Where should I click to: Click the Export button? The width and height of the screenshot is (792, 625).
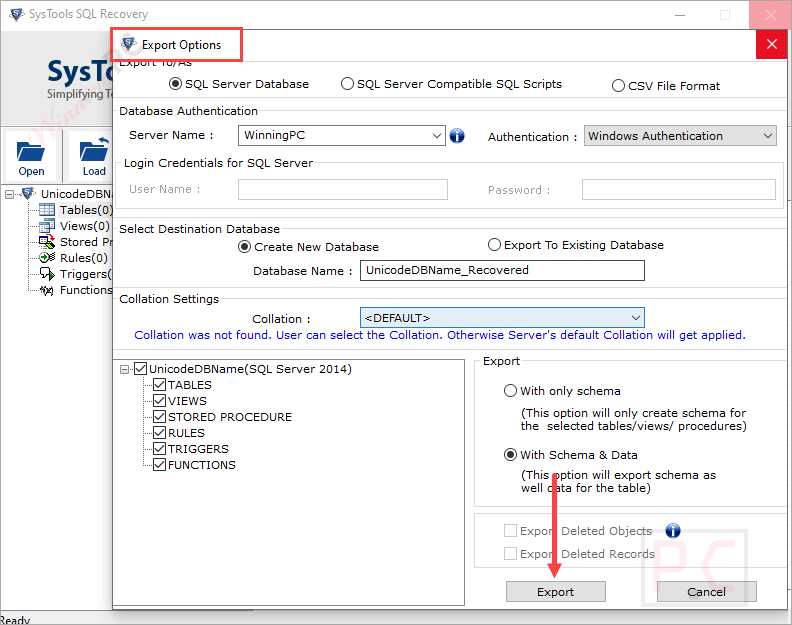tap(556, 592)
